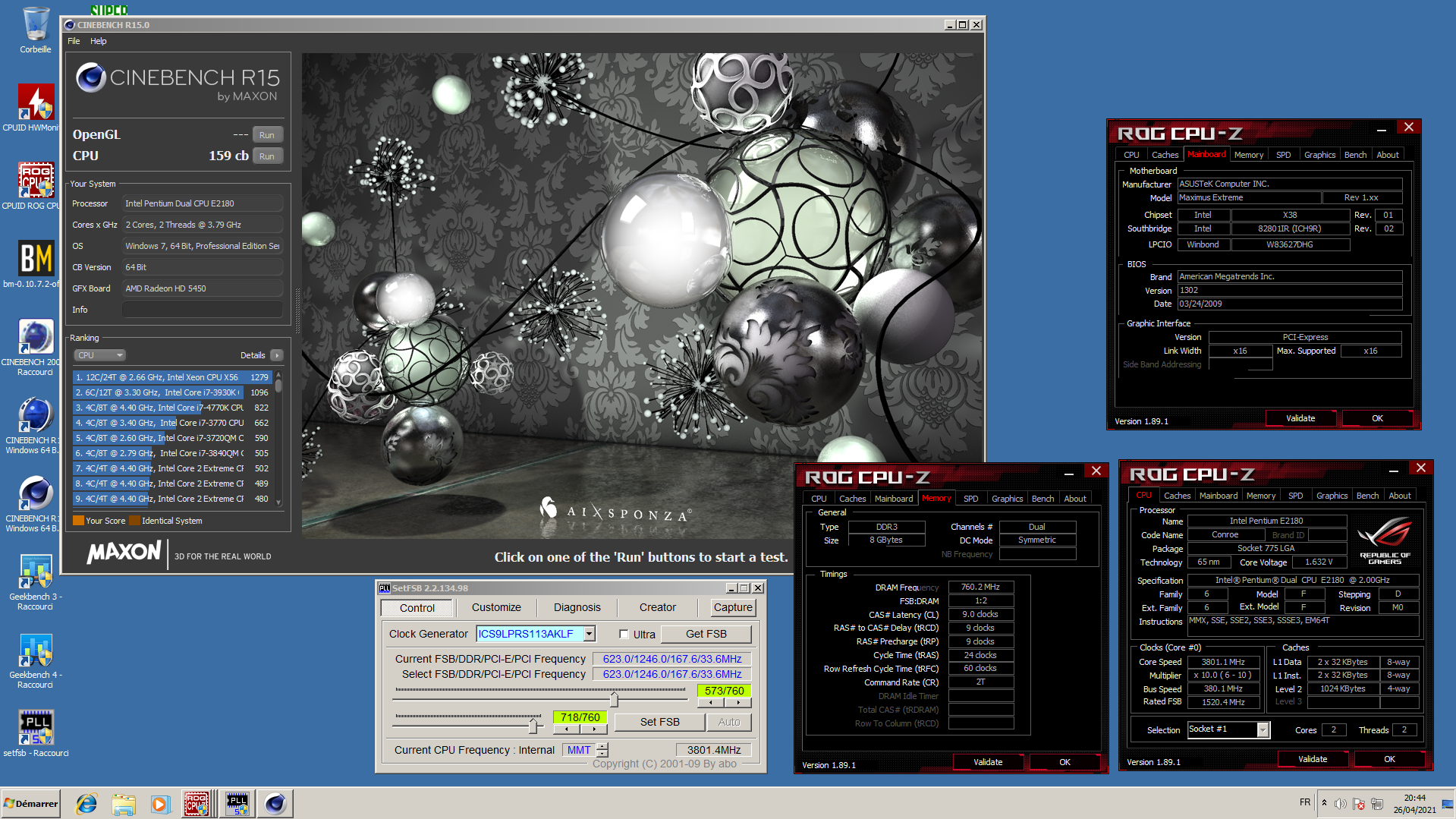Click the ranking list scrollbar

coord(278,439)
